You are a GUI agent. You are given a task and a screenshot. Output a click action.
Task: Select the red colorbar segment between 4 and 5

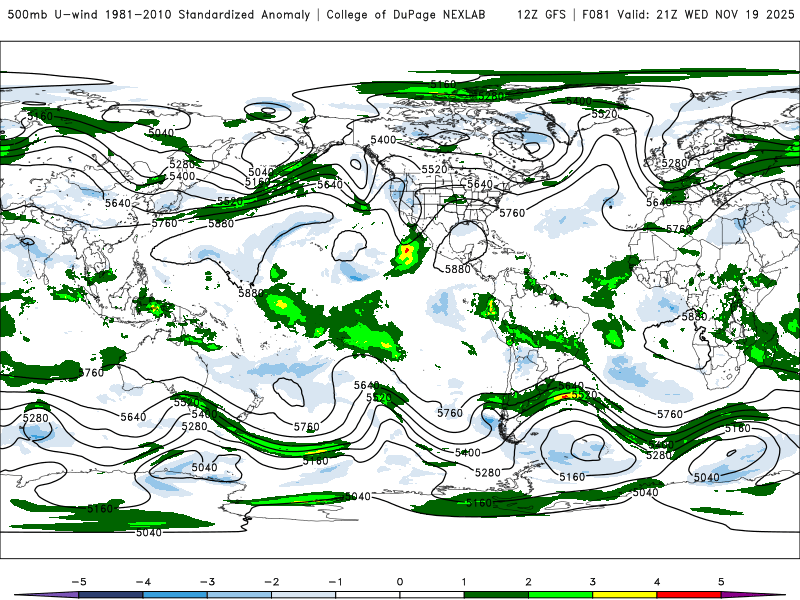(689, 595)
